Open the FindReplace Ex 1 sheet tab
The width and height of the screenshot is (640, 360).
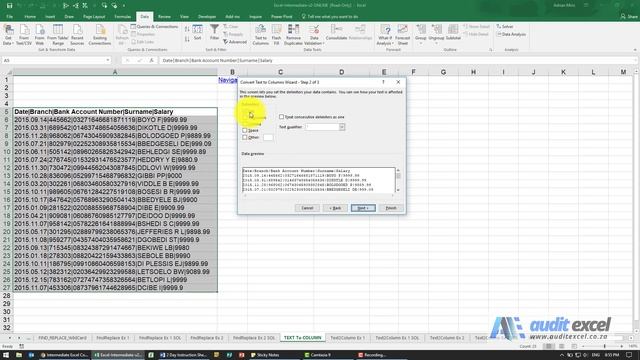pos(113,338)
